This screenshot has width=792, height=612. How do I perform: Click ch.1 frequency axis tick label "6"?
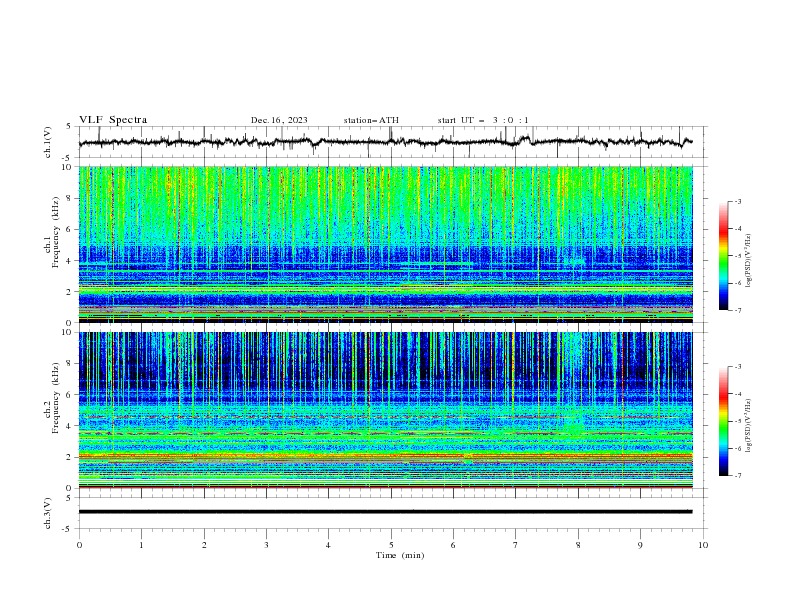pos(69,229)
